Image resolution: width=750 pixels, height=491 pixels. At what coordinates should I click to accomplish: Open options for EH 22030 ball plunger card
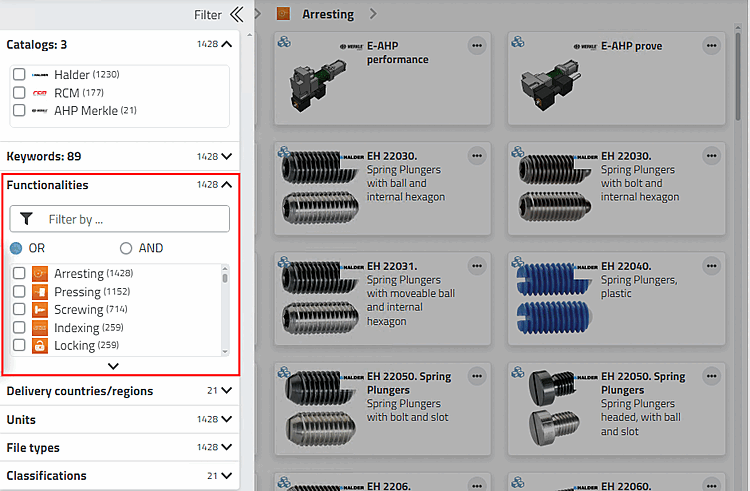point(477,156)
